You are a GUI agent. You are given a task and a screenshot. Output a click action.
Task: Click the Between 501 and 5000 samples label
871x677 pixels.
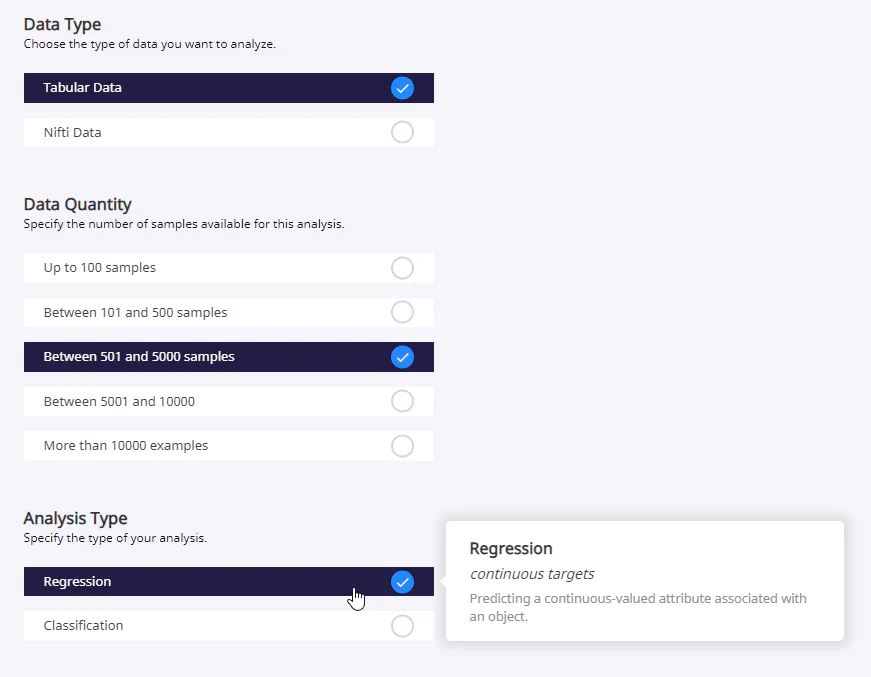coord(139,356)
